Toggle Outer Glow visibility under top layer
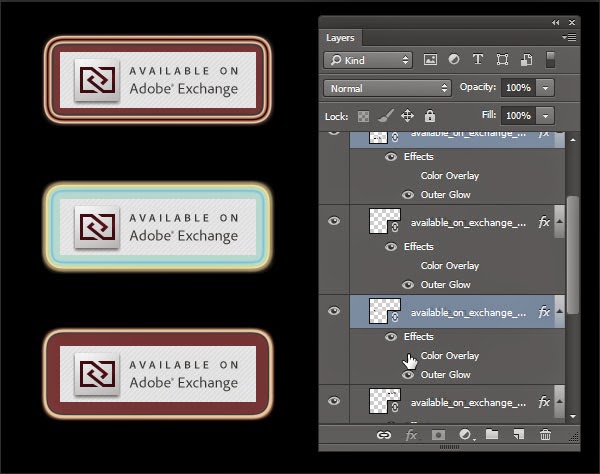Viewport: 600px width, 474px height. click(x=408, y=195)
